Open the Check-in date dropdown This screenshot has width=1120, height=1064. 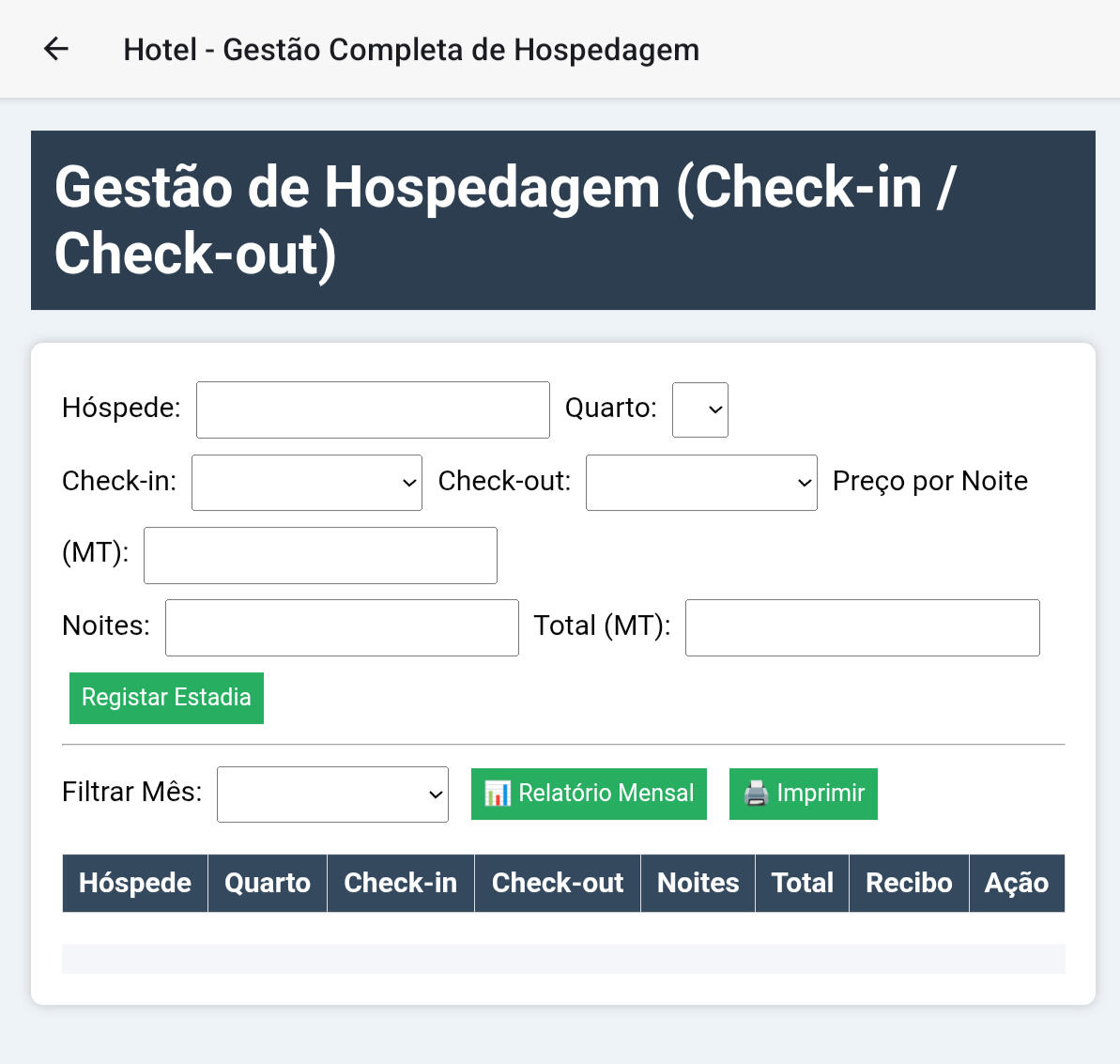click(307, 483)
